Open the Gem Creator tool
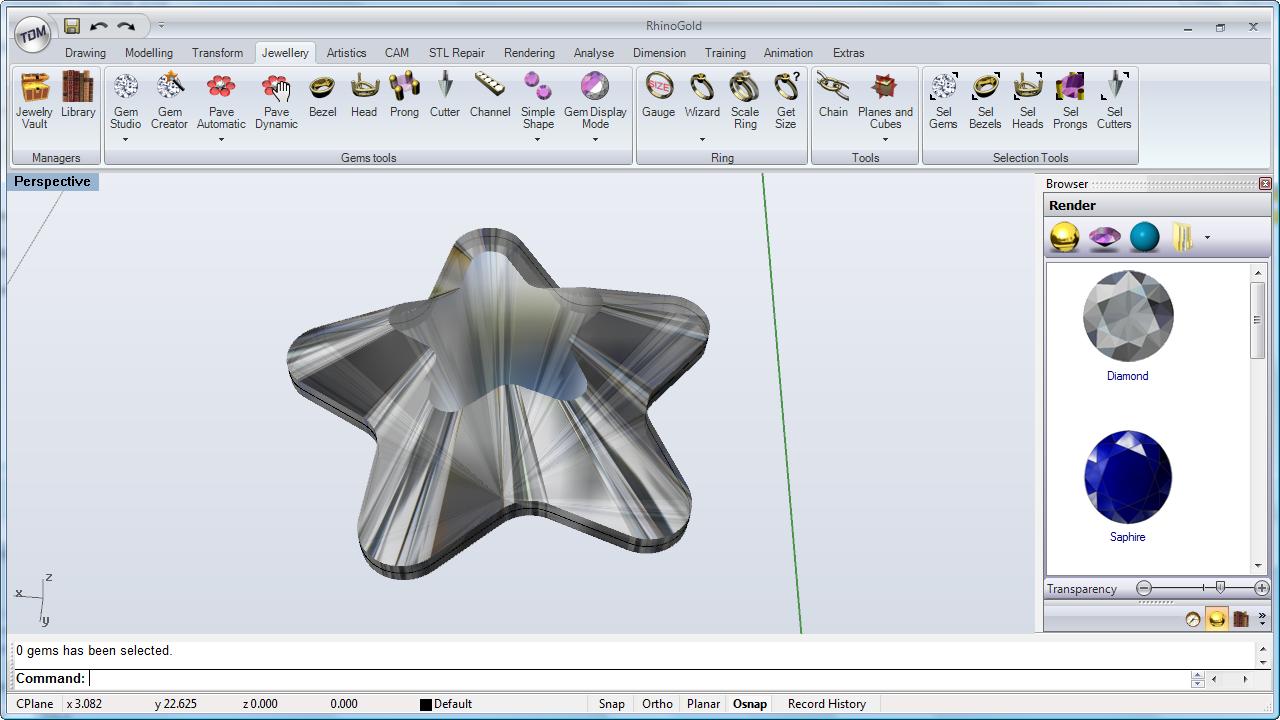Viewport: 1280px width, 720px height. [170, 100]
